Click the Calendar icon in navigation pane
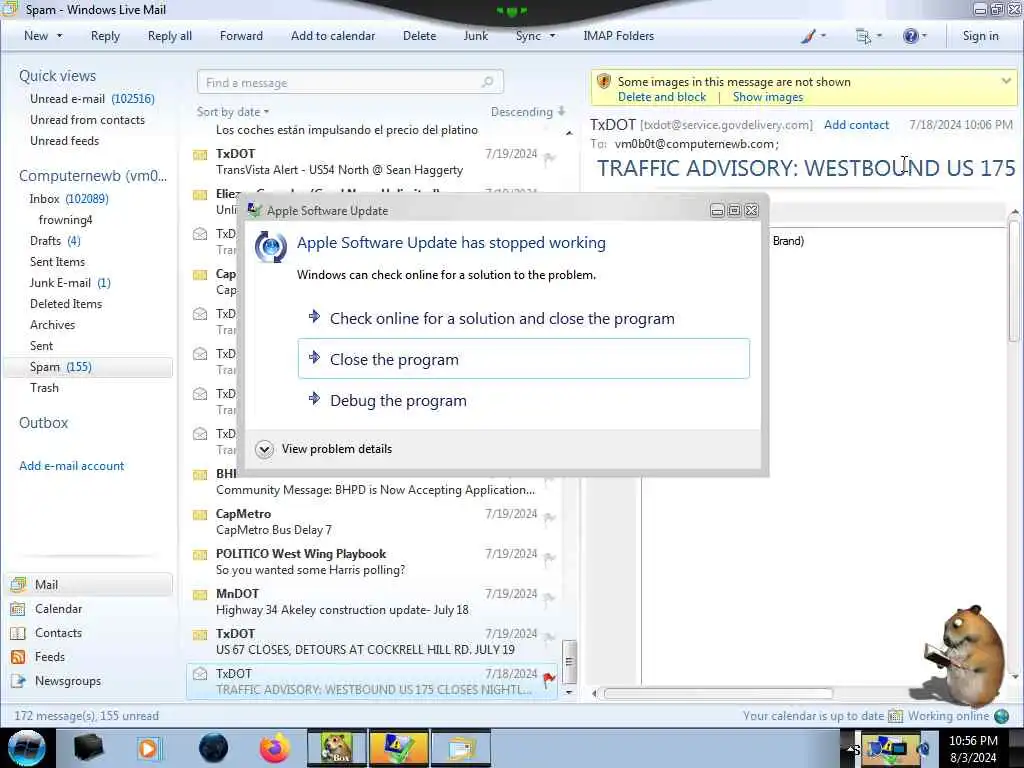1024x768 pixels. [18, 609]
